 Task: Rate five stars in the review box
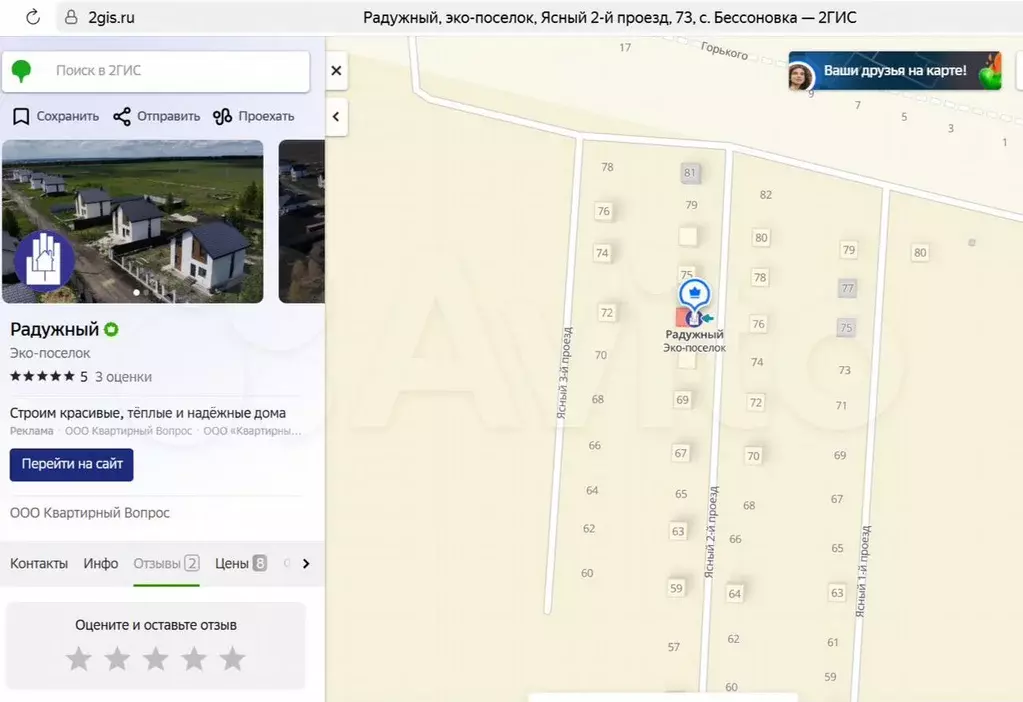tap(232, 658)
